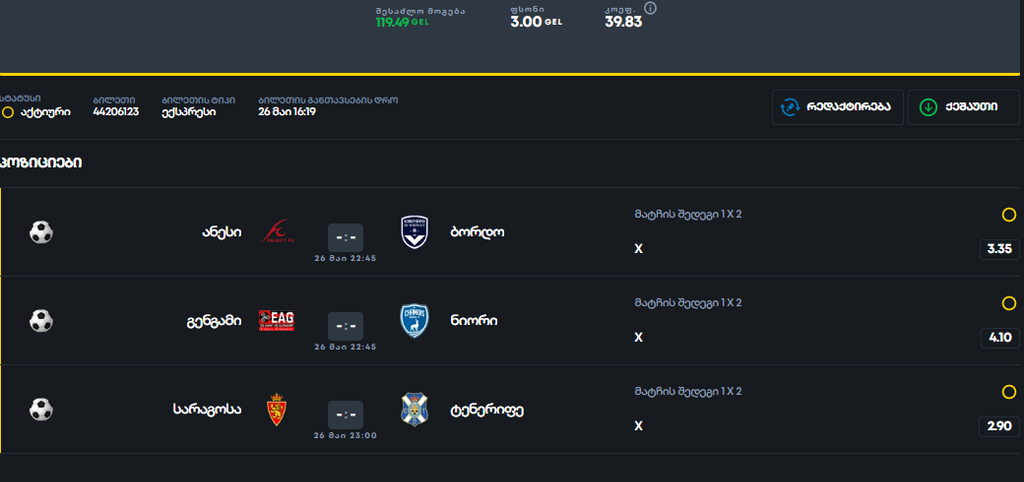
Task: Click the ბორდო team crest
Action: [x=414, y=232]
